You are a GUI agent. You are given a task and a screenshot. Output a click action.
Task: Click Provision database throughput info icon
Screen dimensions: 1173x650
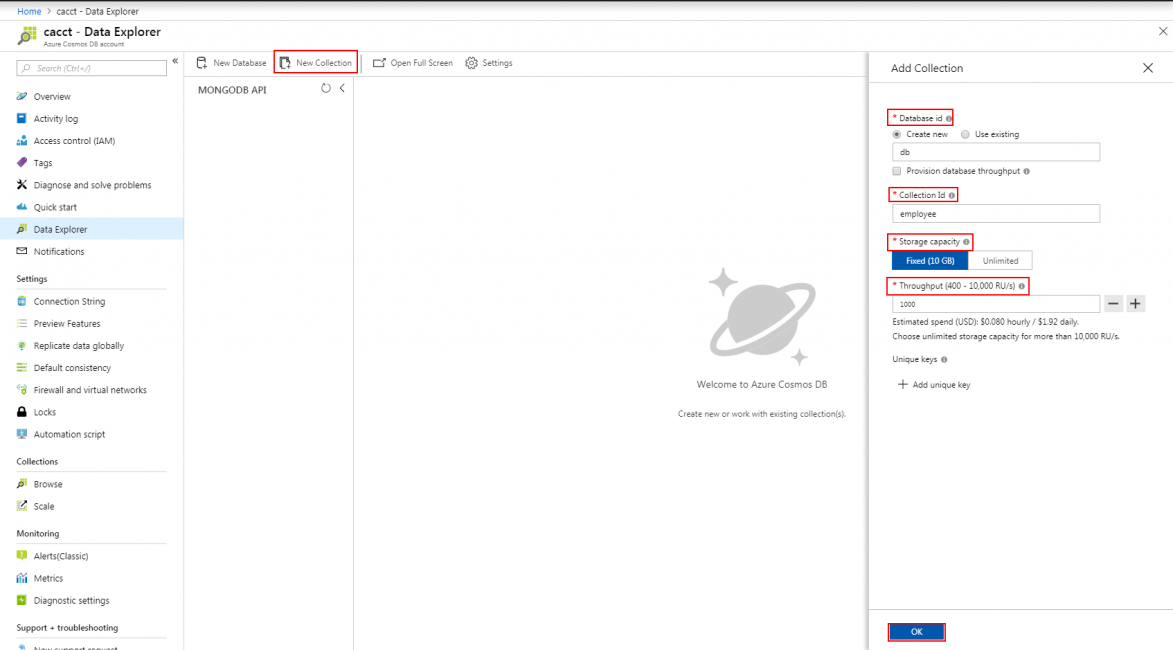pyautogui.click(x=1026, y=171)
